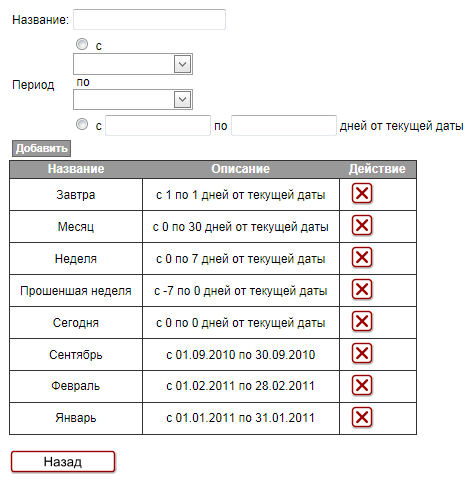472x480 pixels.
Task: Remove the Февраль period entry
Action: (362, 385)
